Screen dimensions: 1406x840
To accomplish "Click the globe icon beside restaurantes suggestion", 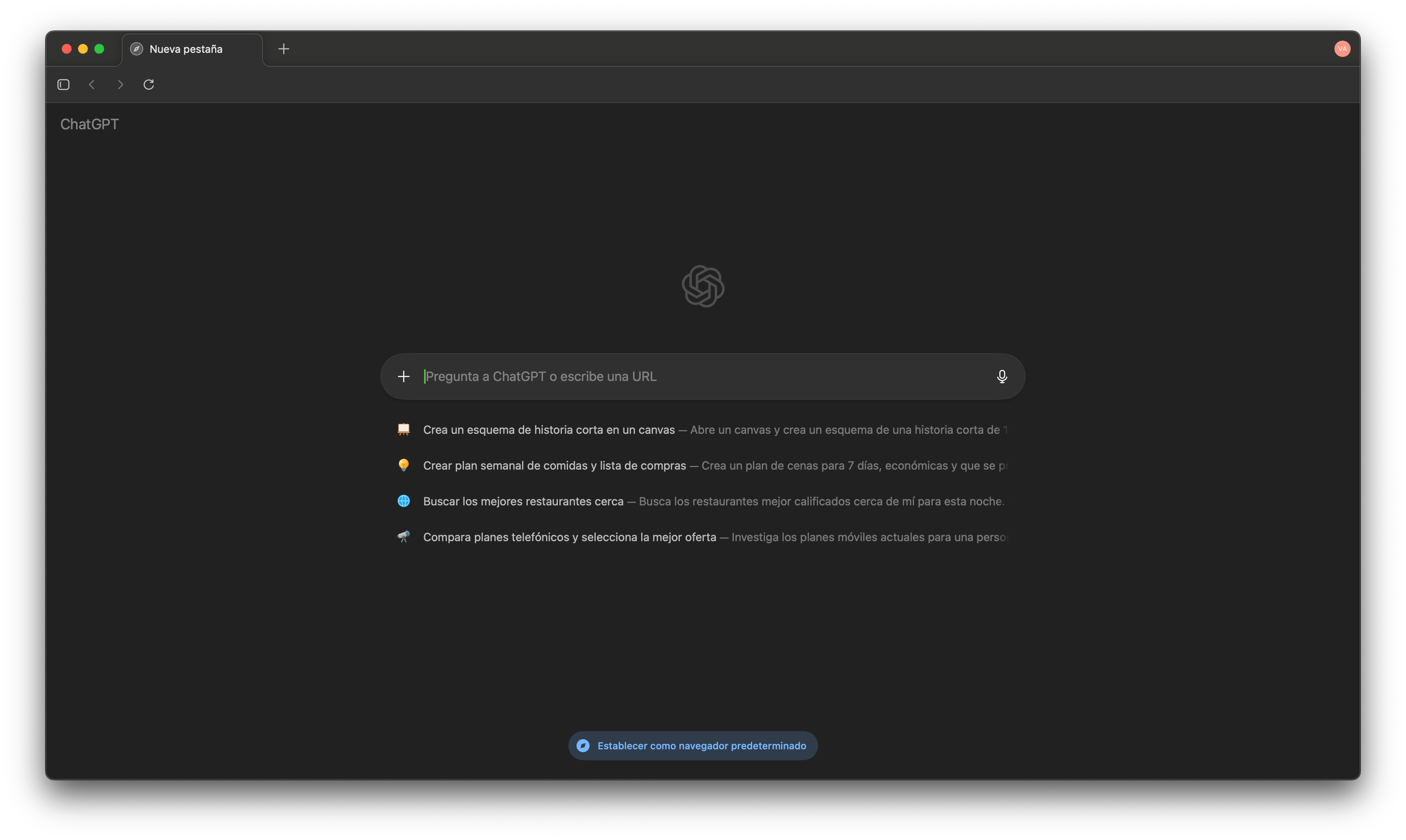I will 404,501.
